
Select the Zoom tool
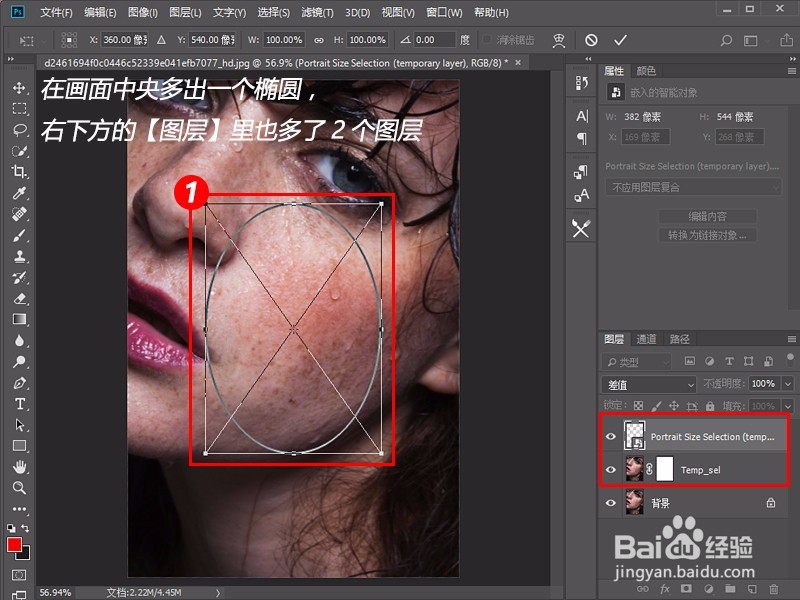tap(19, 488)
